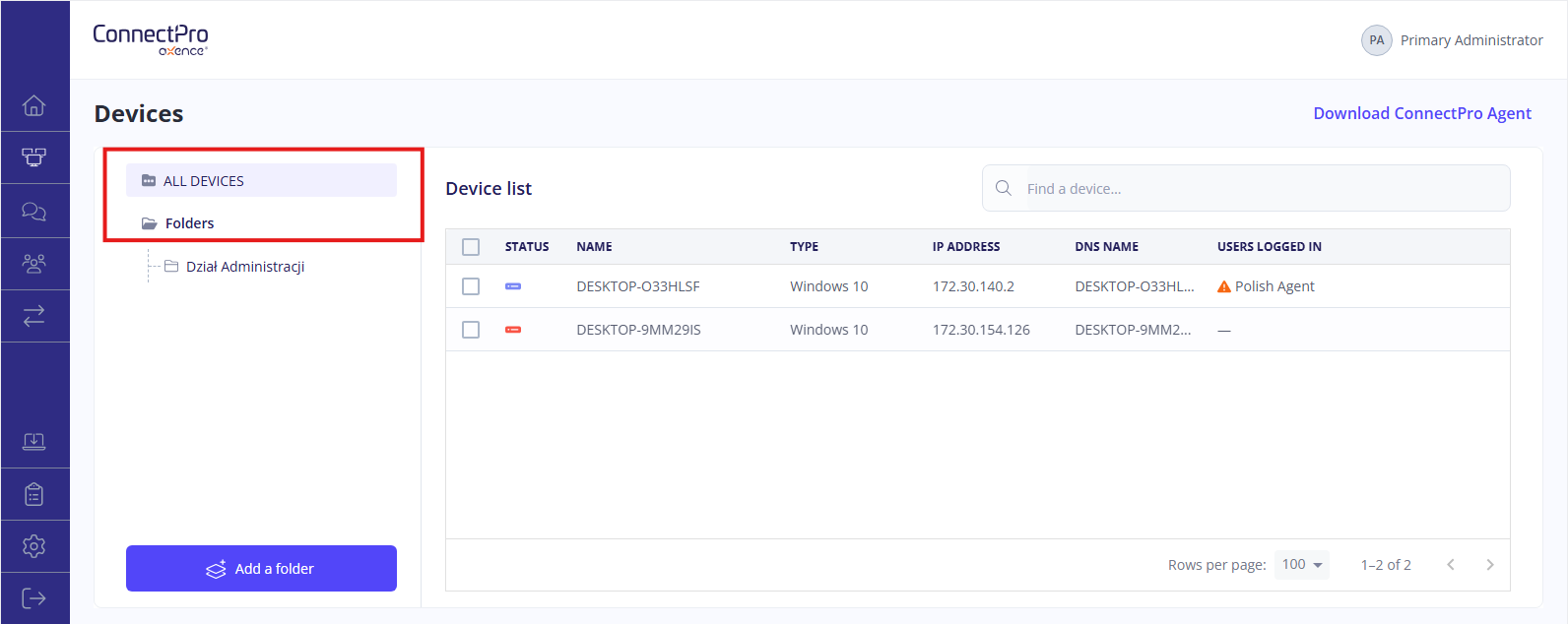1568x624 pixels.
Task: Open the chat bubbles sidebar icon
Action: [34, 211]
